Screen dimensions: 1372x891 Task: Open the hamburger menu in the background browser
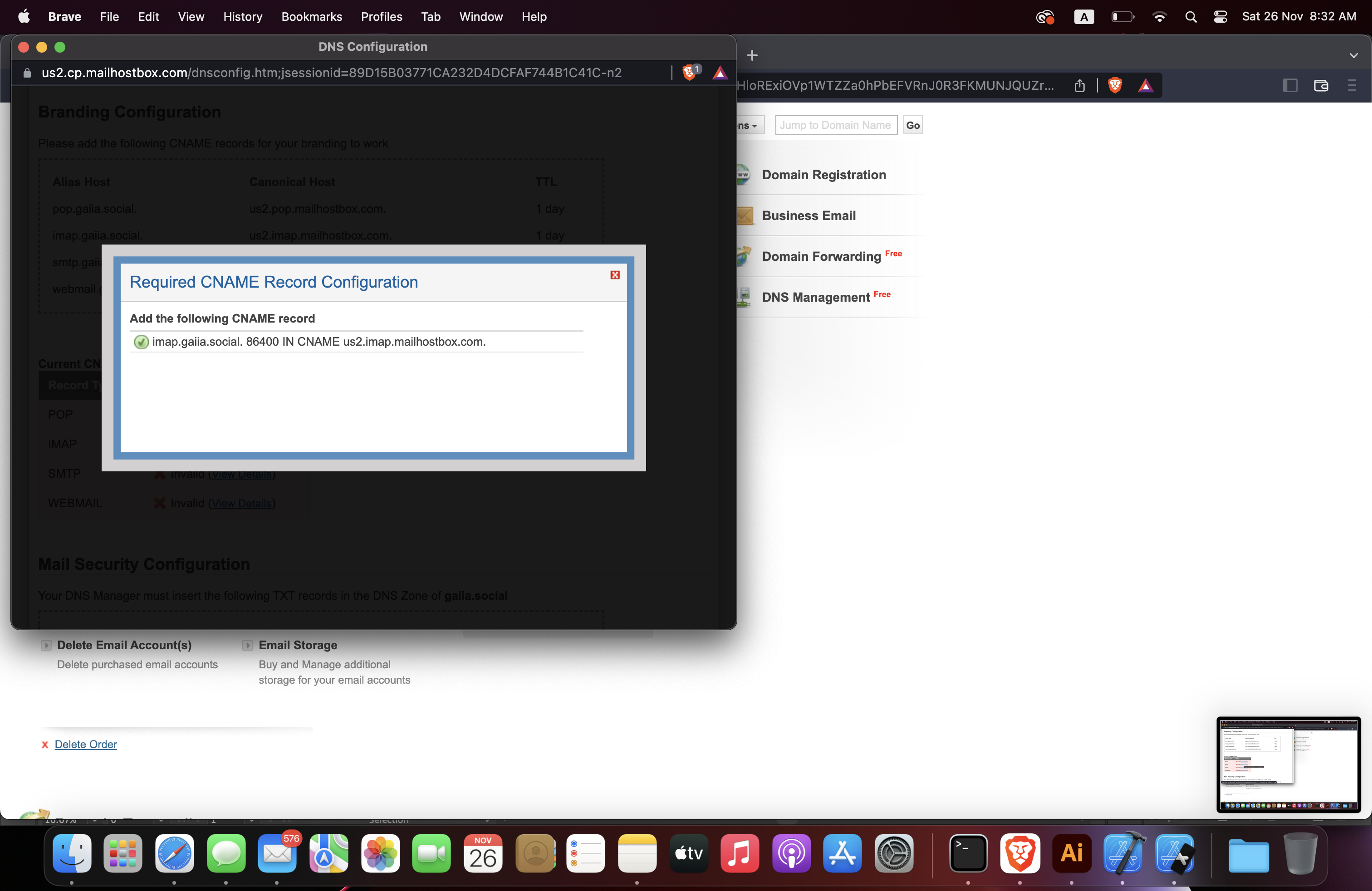point(1351,86)
